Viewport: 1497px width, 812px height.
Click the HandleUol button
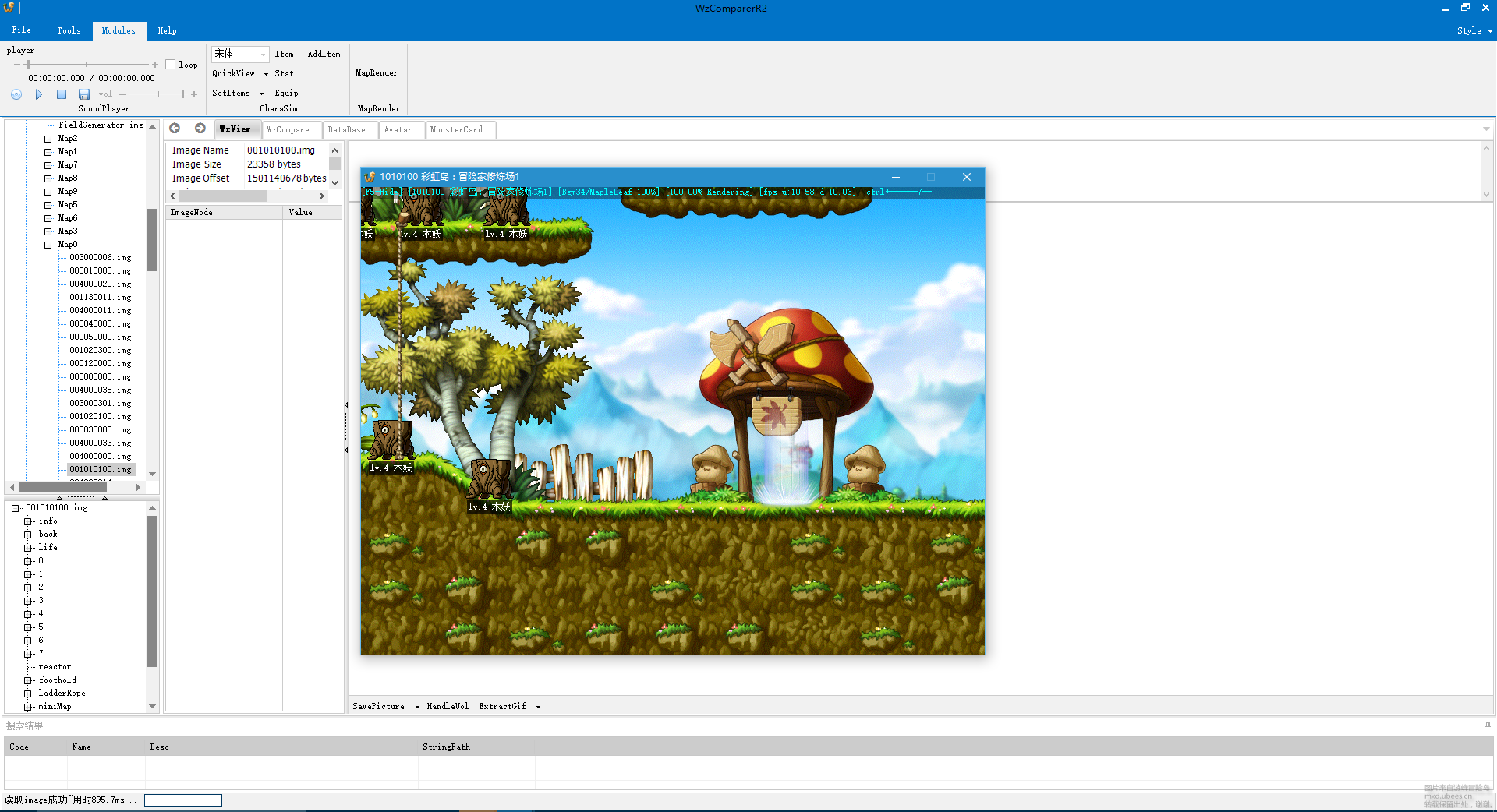click(448, 707)
